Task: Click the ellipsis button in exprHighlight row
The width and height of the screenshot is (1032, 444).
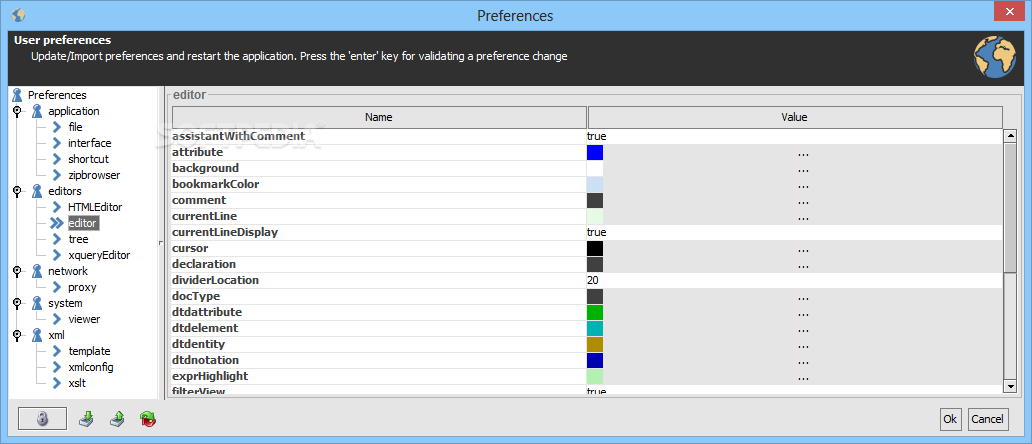Action: pos(802,377)
